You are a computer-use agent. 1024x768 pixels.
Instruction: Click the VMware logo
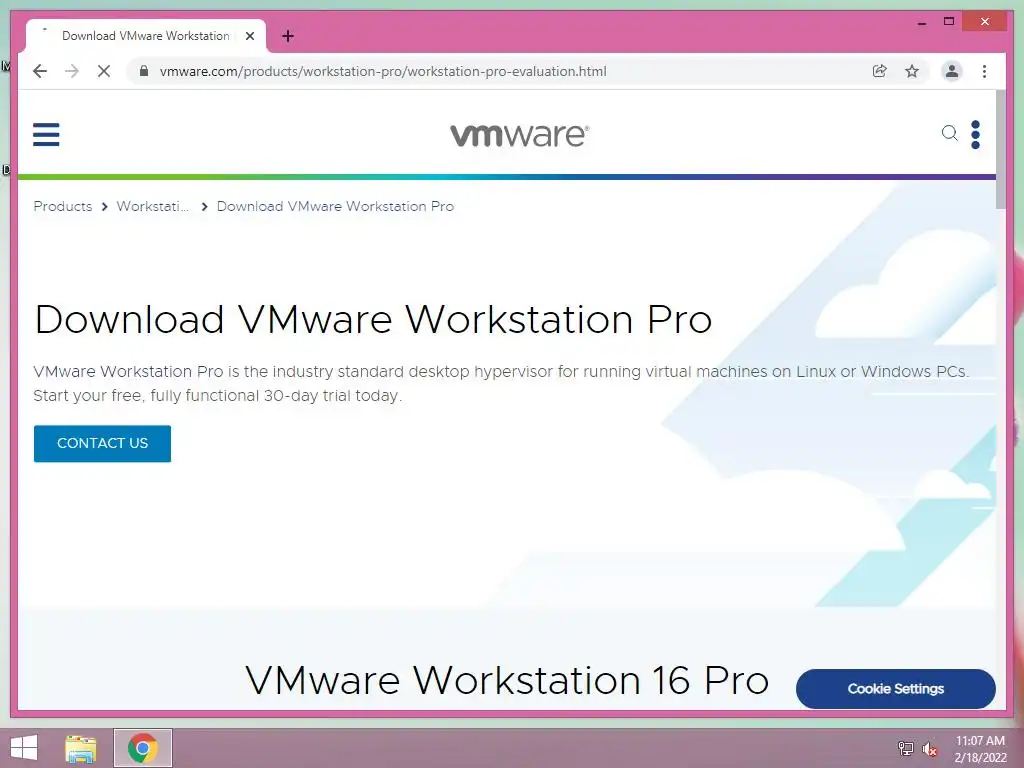519,135
